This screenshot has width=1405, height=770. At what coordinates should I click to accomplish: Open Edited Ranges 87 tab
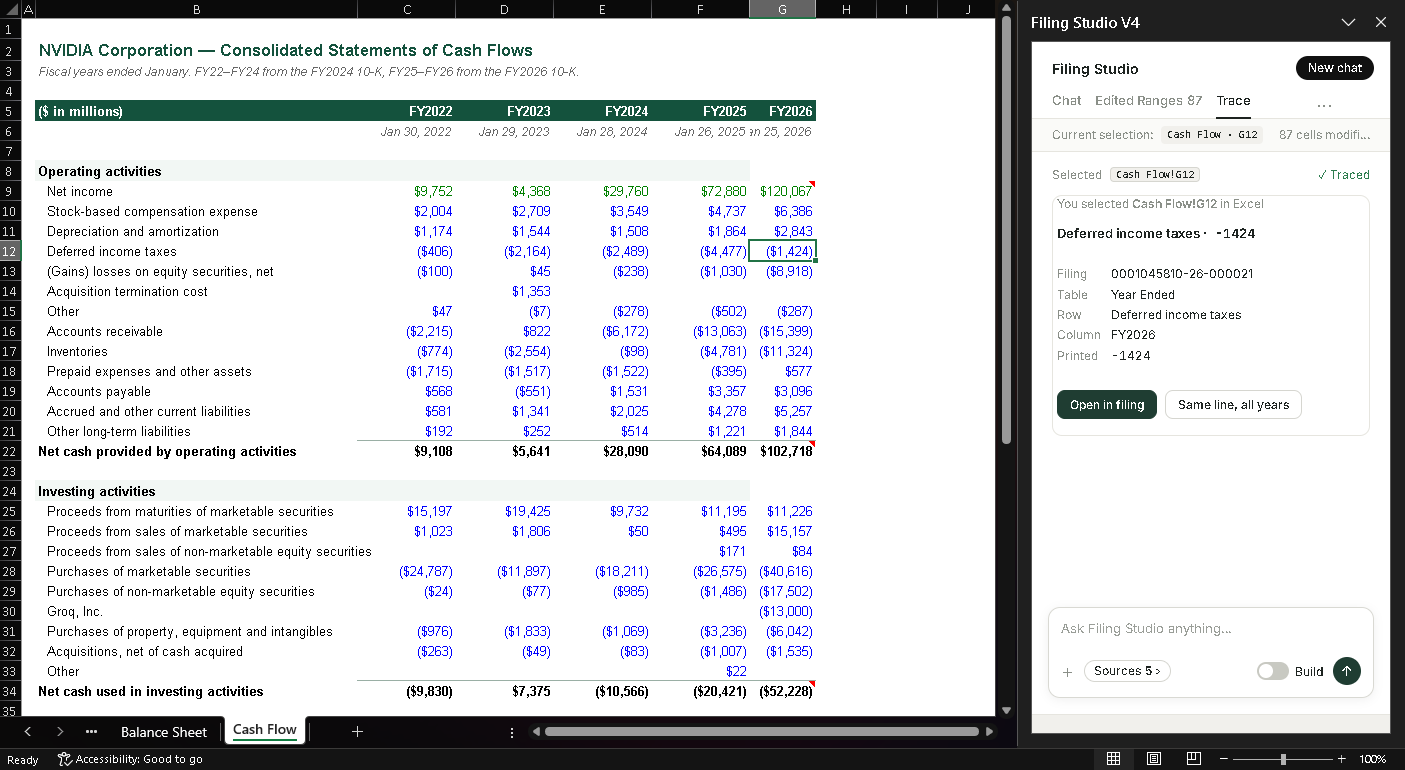[1148, 100]
